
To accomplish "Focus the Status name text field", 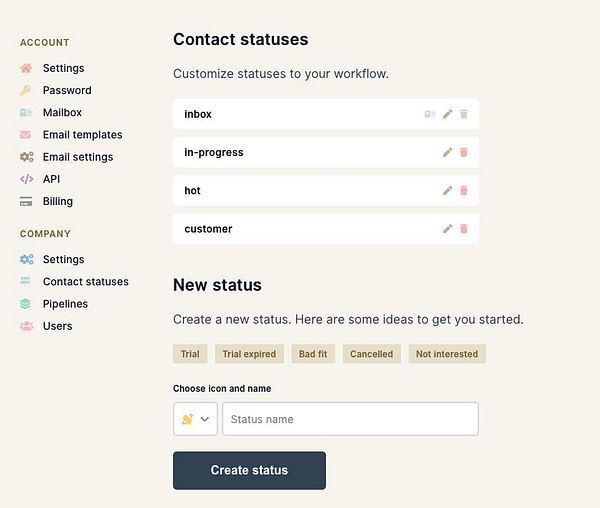I will click(350, 419).
